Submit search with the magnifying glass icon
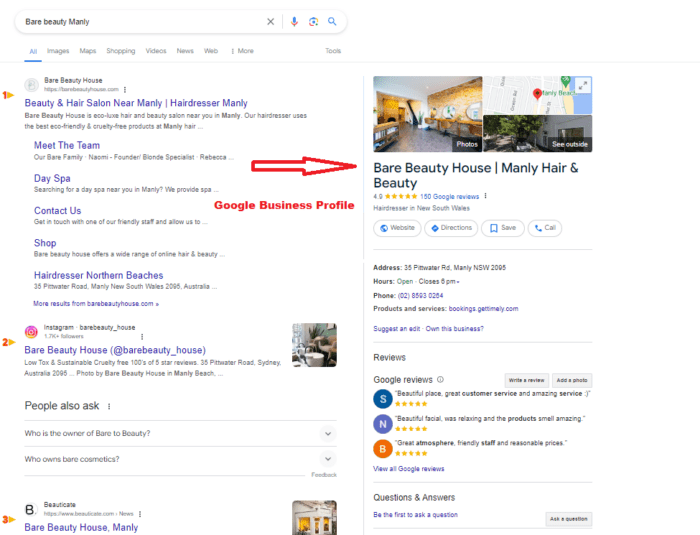This screenshot has width=700, height=535. click(332, 21)
